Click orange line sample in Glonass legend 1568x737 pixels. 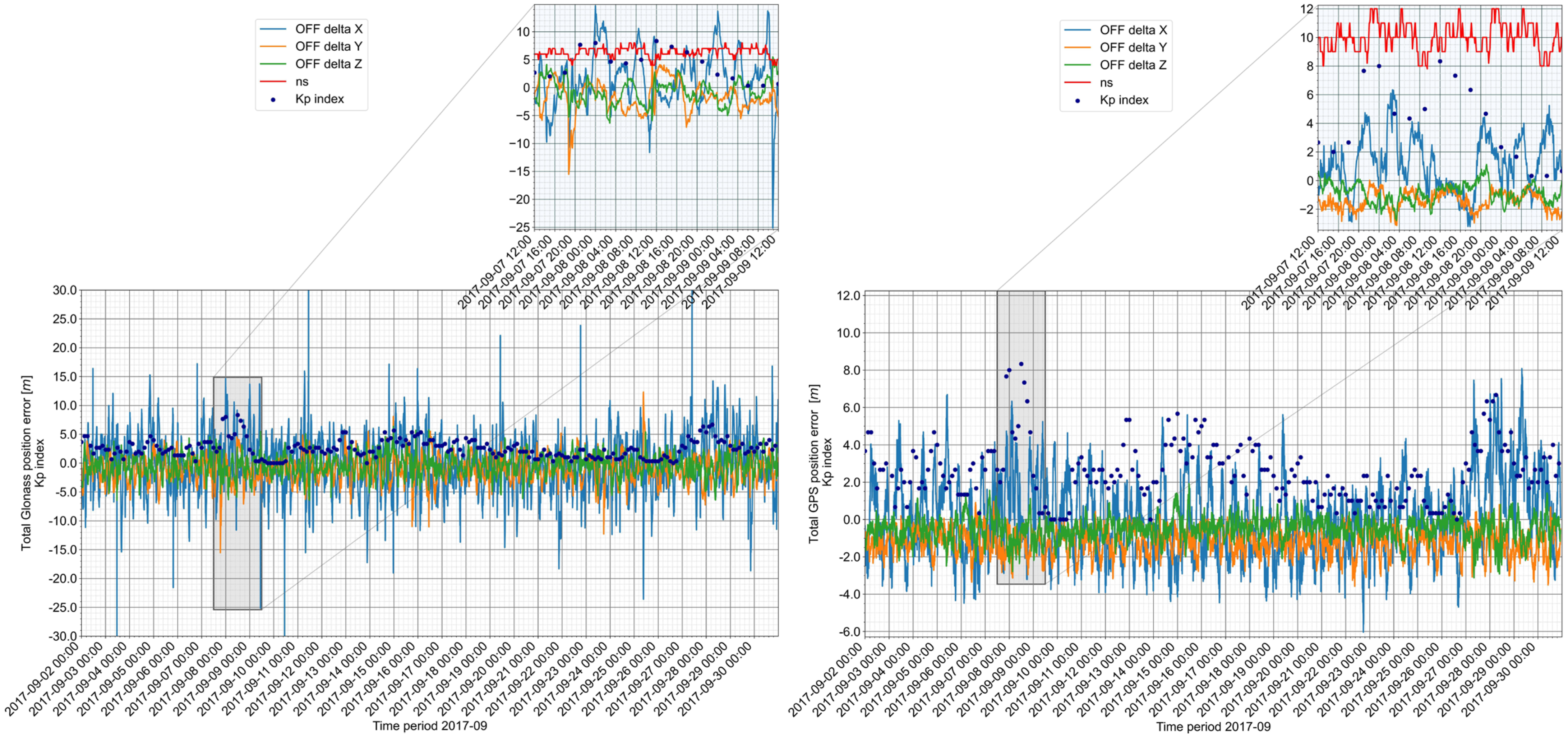coord(273,46)
